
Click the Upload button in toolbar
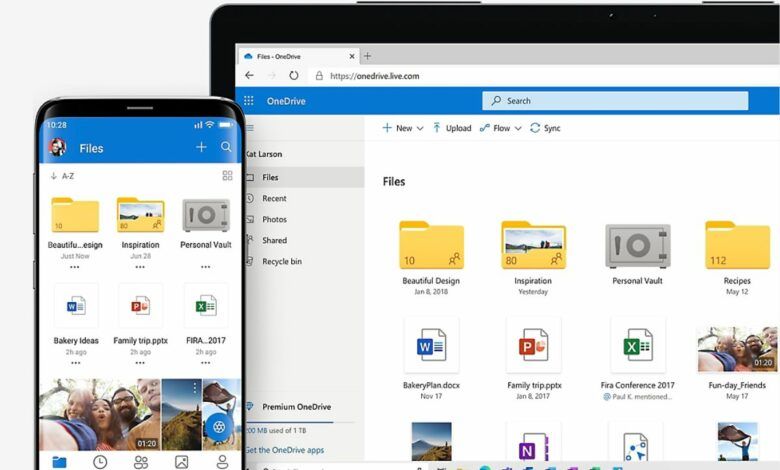click(x=452, y=128)
